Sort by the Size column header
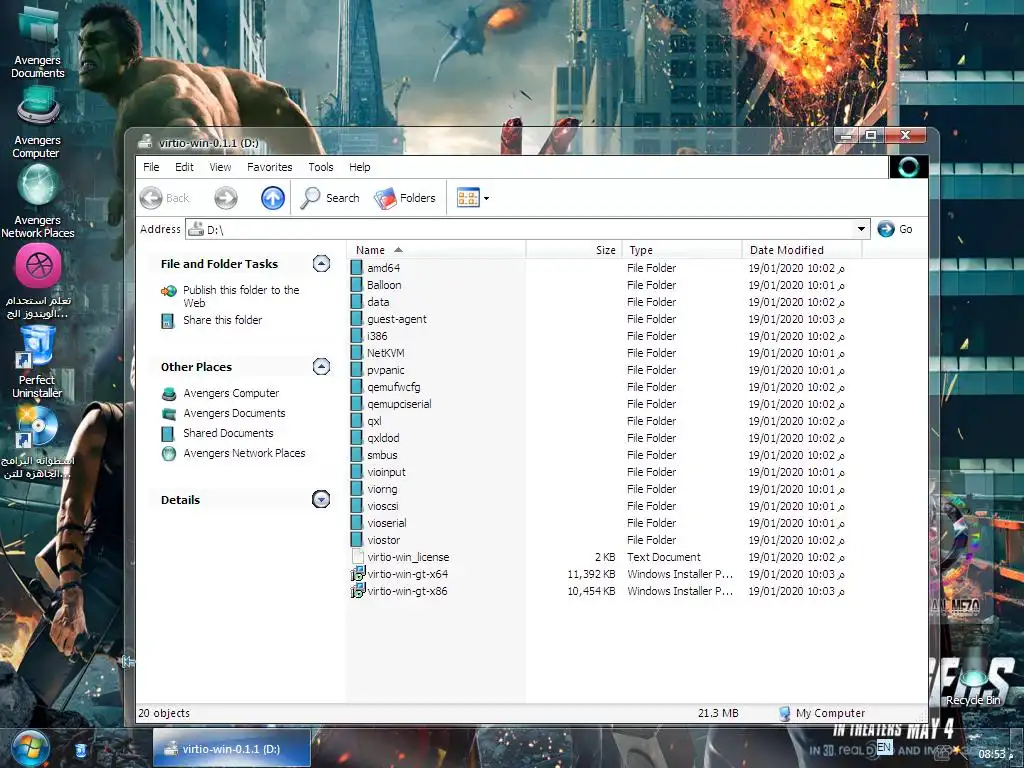Screen dimensions: 1024x768 573,250
